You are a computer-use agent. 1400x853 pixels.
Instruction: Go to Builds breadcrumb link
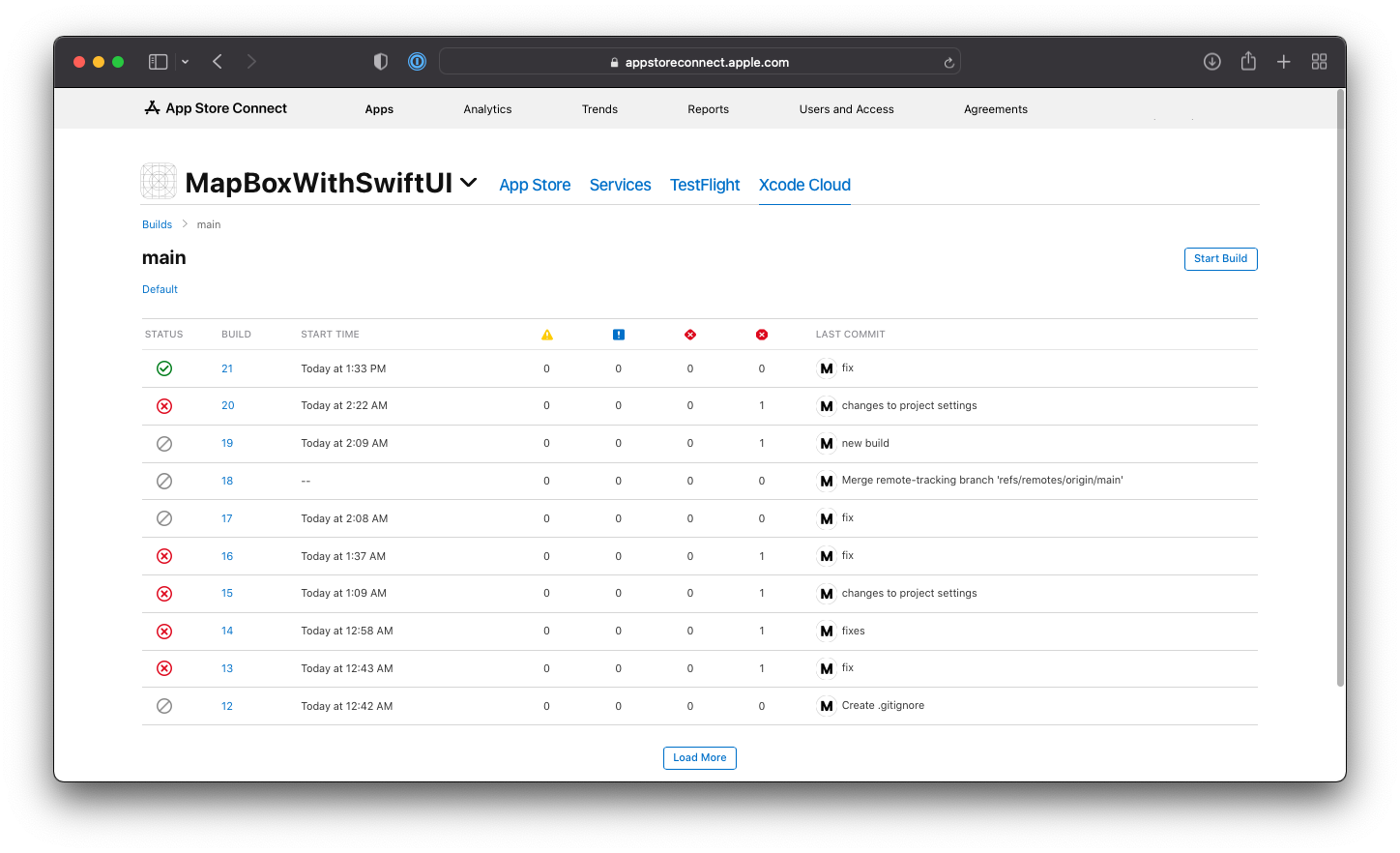[x=157, y=224]
